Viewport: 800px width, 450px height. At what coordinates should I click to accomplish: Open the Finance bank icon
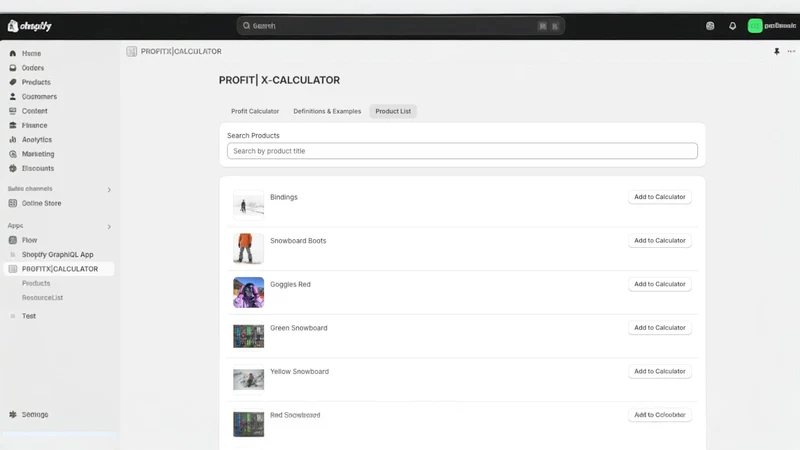click(13, 125)
